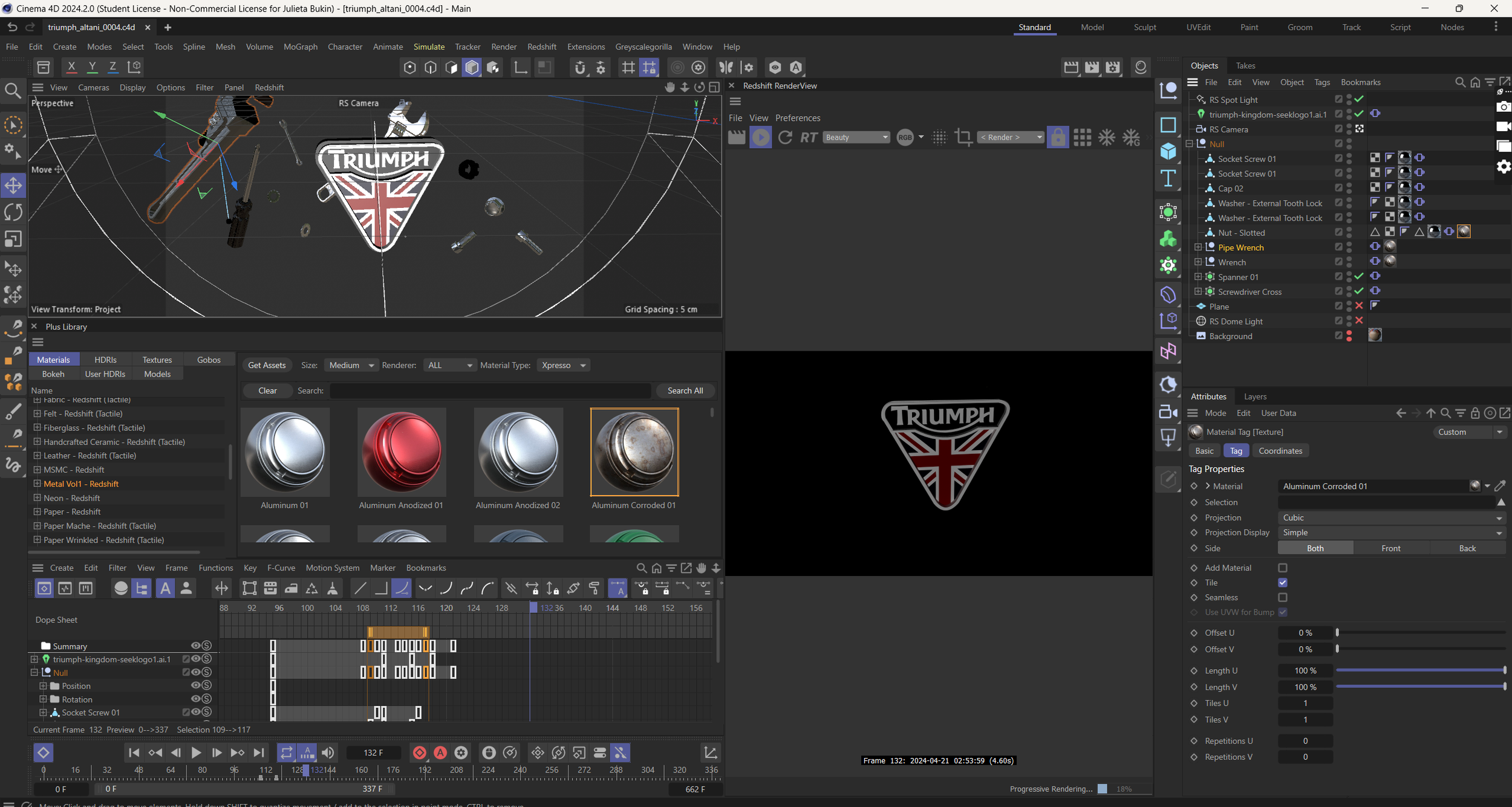Click the Text spline tool icon

tap(1168, 178)
